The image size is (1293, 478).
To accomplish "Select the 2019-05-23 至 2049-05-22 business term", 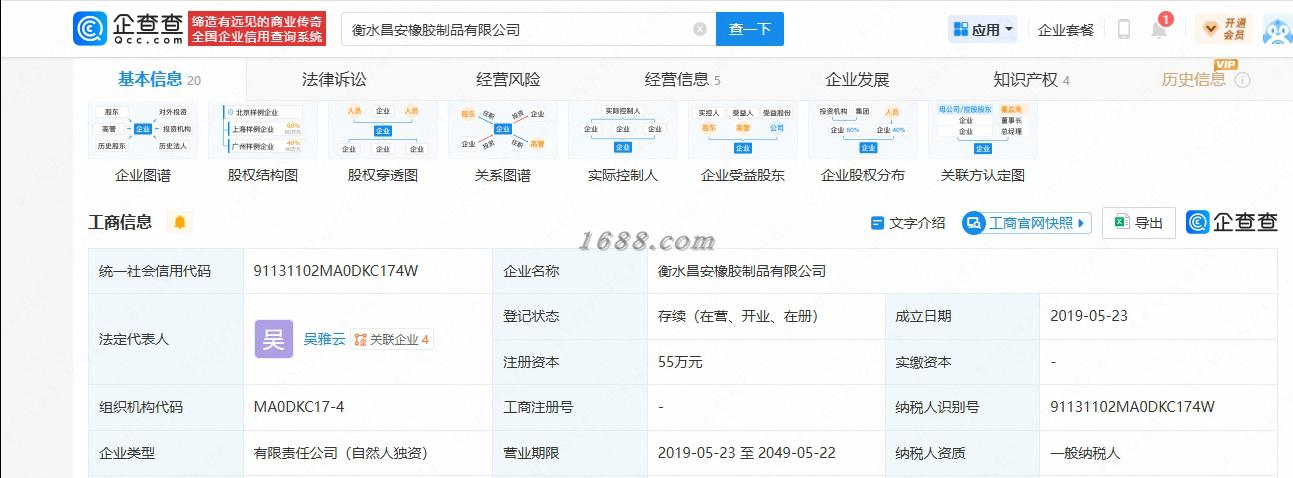I will click(746, 453).
